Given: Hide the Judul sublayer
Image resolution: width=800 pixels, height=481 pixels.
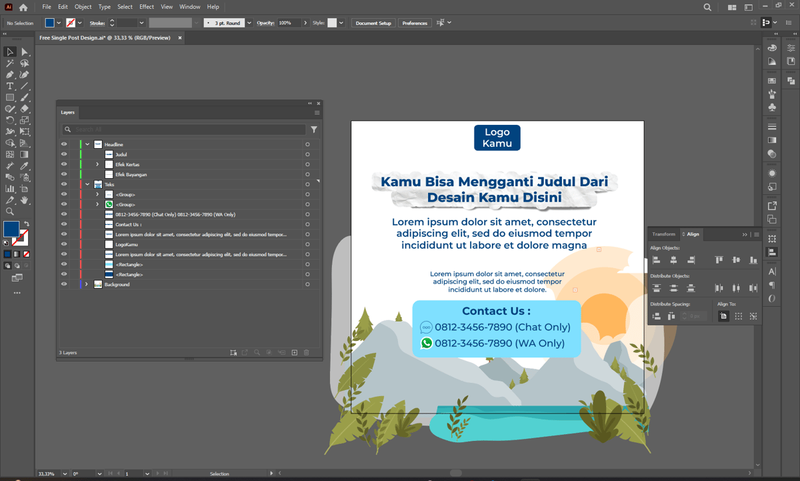Looking at the screenshot, I should coord(64,154).
